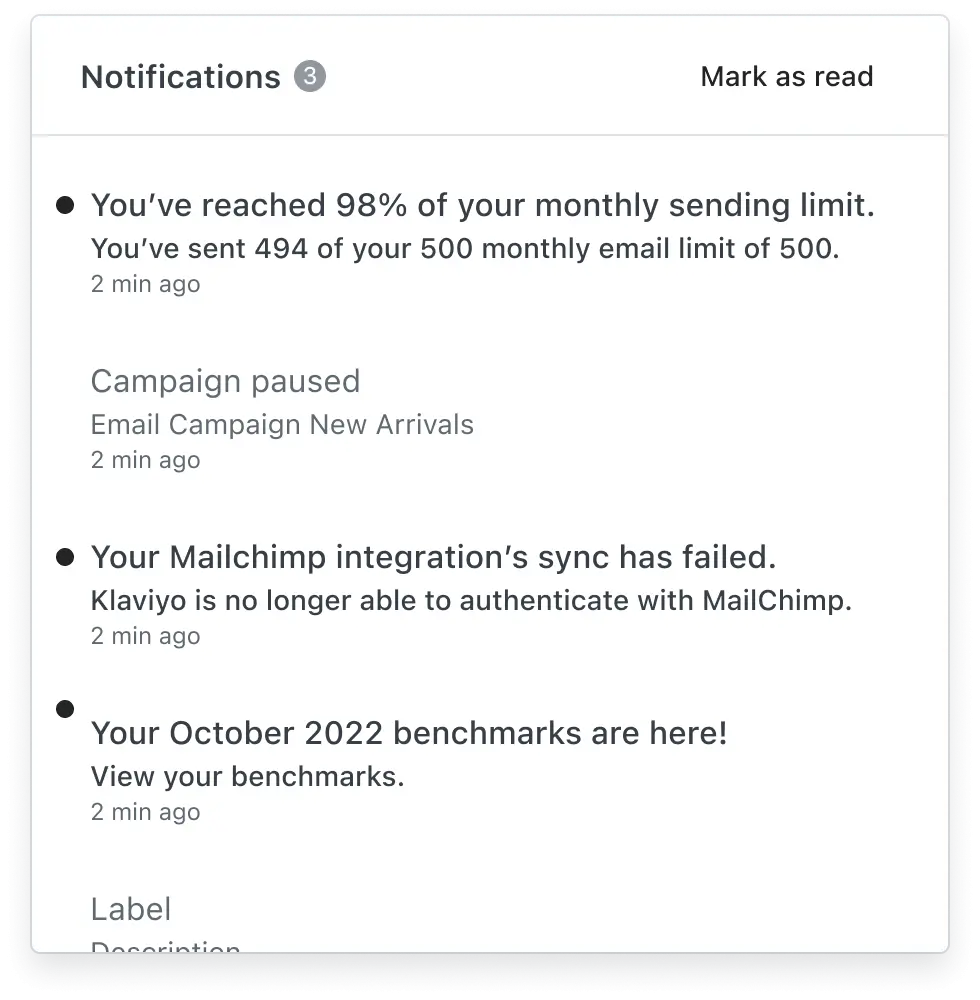Click the unread dot above the October benchmarks notification
This screenshot has width=980, height=1000.
(65, 708)
